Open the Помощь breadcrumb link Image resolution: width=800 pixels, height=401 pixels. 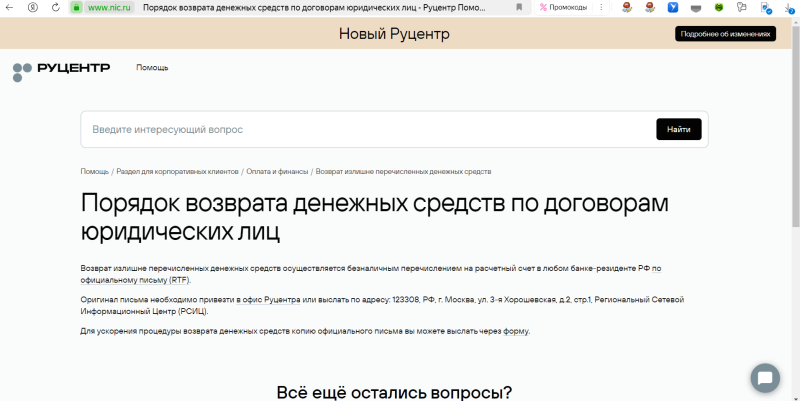[94, 172]
